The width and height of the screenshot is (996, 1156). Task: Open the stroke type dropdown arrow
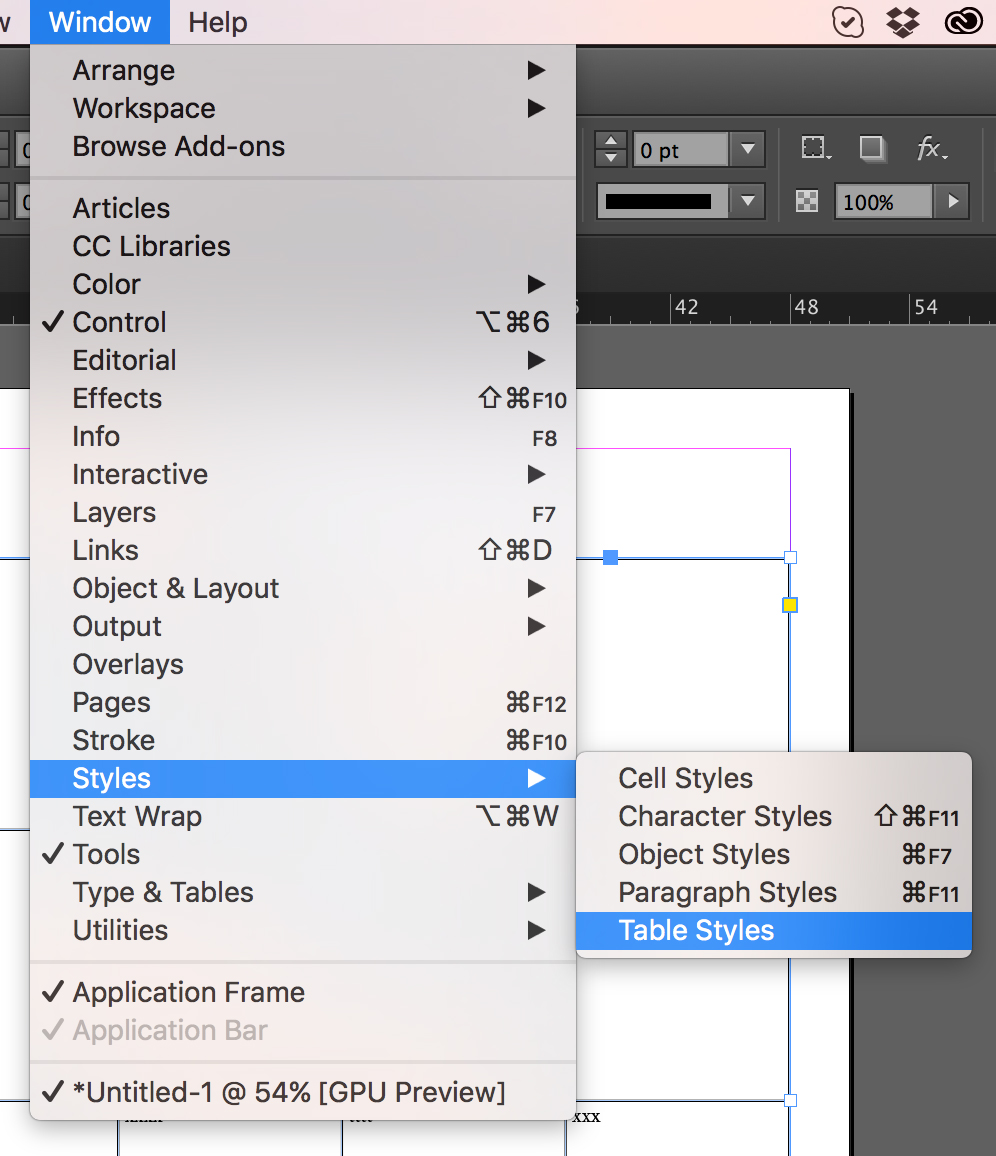pos(747,201)
